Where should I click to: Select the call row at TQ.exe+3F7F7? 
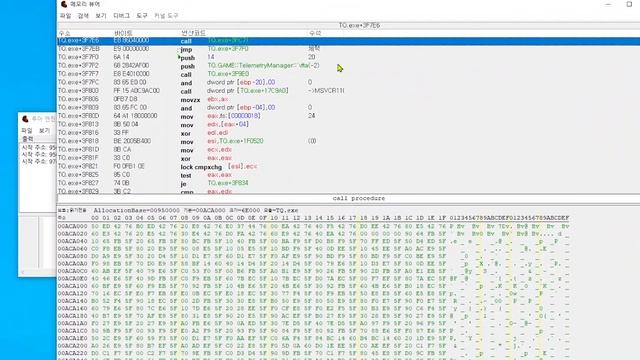[x=348, y=74]
